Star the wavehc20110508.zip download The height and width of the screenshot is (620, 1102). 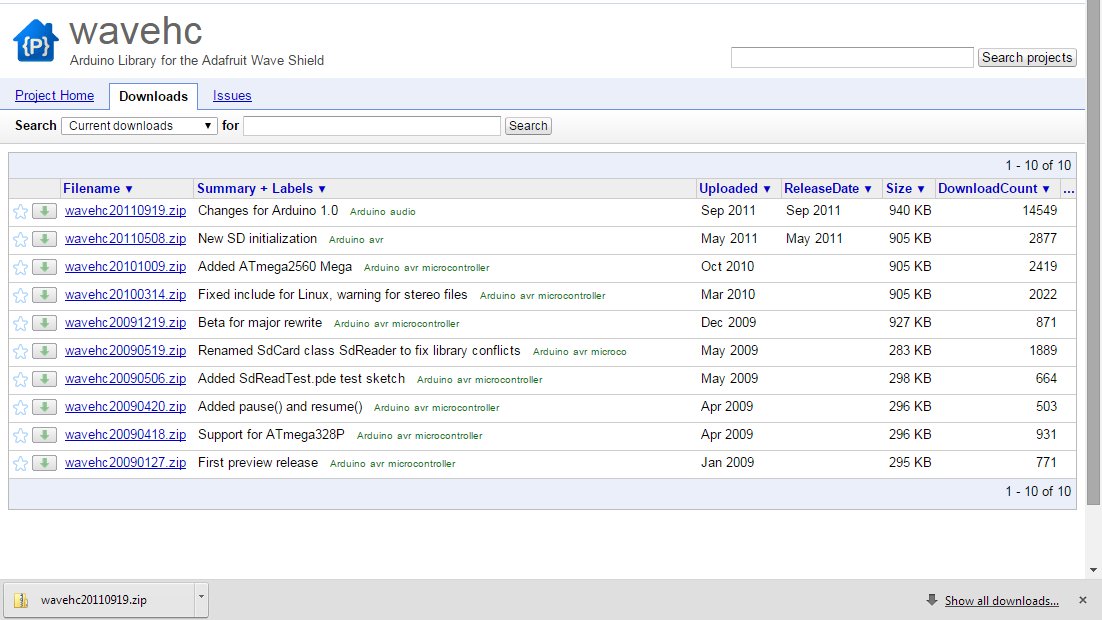point(20,240)
